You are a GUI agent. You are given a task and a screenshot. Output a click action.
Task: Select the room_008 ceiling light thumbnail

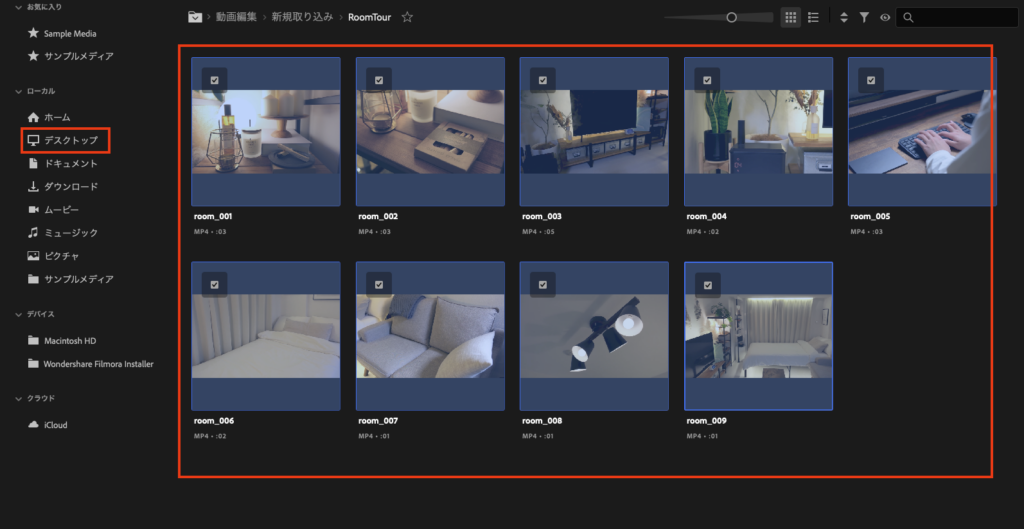point(594,336)
